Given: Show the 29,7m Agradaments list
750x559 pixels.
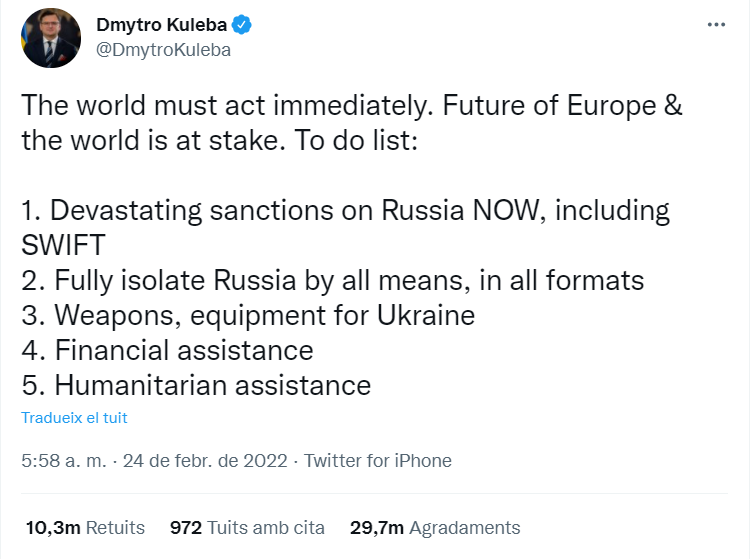Looking at the screenshot, I should coord(435,527).
